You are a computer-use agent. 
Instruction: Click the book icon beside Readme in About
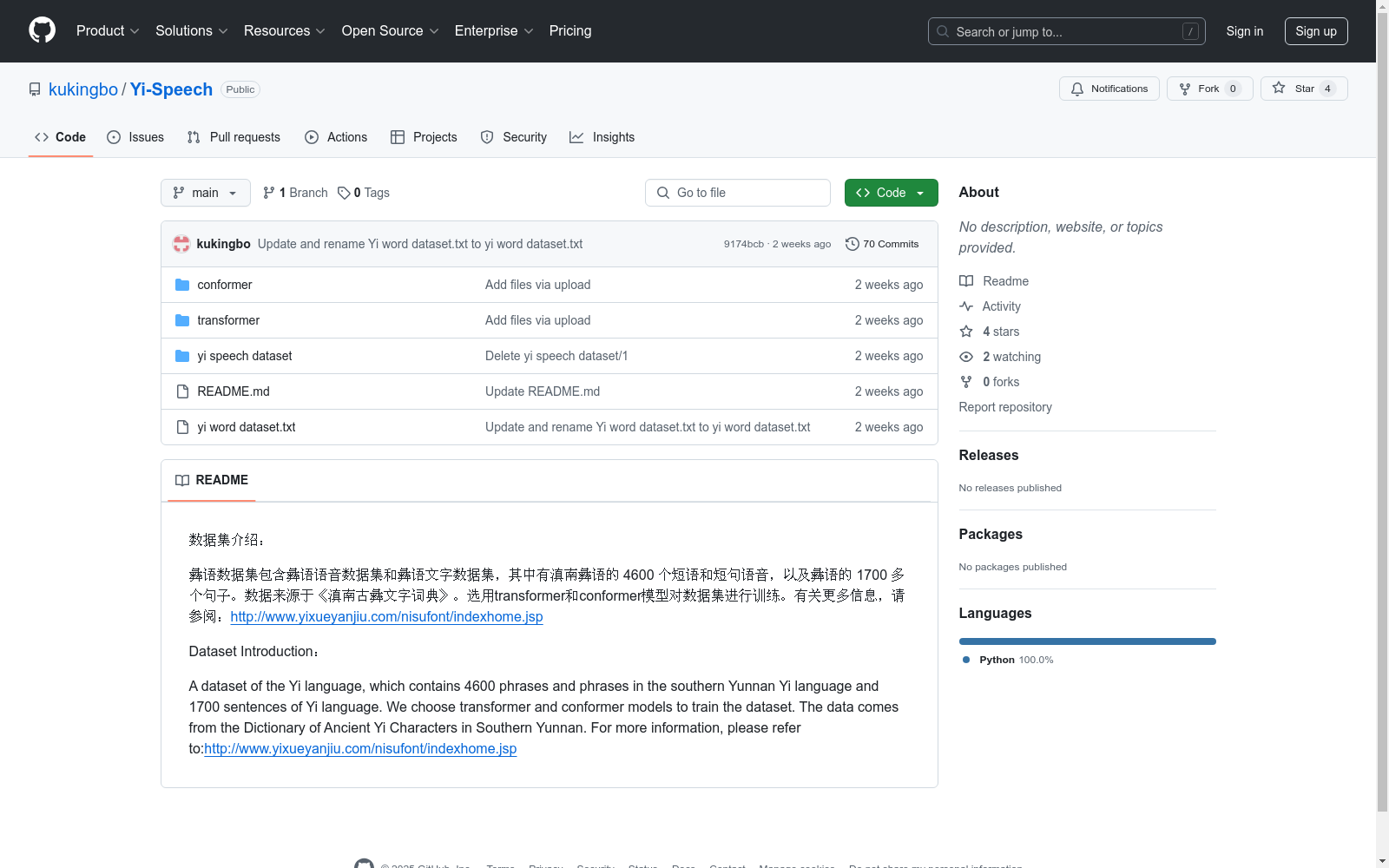click(x=966, y=281)
